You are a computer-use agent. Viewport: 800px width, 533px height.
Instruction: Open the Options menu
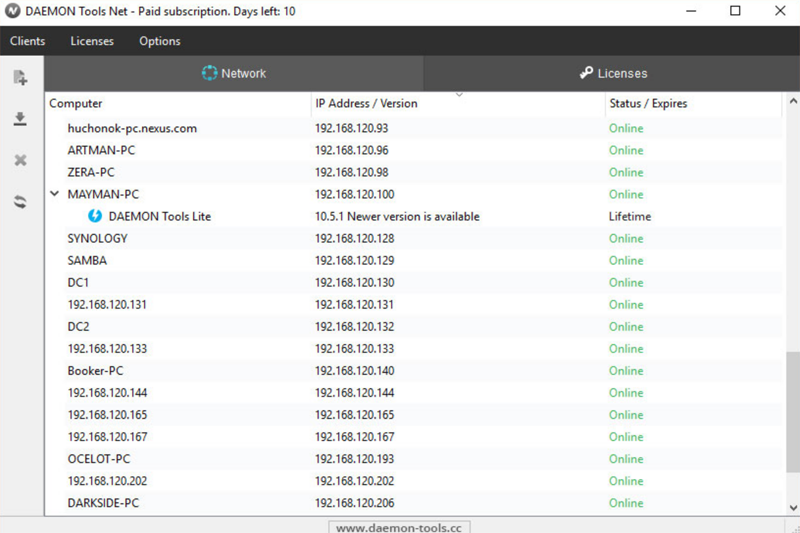click(160, 41)
